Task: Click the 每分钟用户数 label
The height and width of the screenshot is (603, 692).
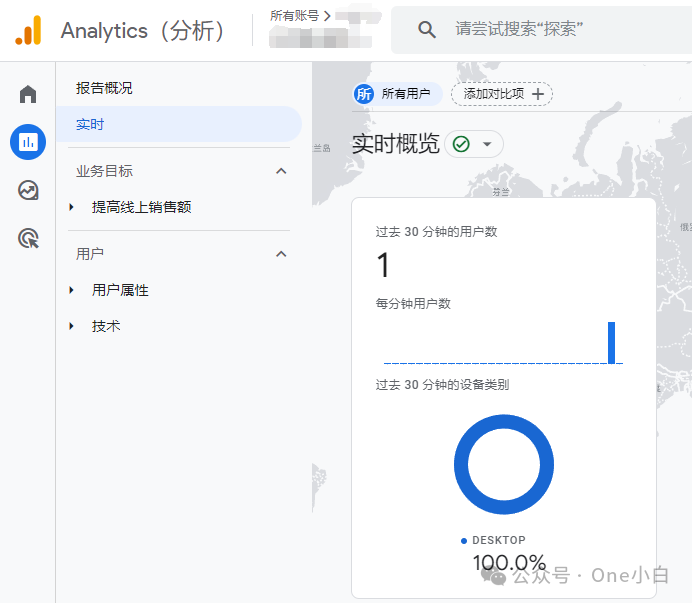Action: point(413,304)
